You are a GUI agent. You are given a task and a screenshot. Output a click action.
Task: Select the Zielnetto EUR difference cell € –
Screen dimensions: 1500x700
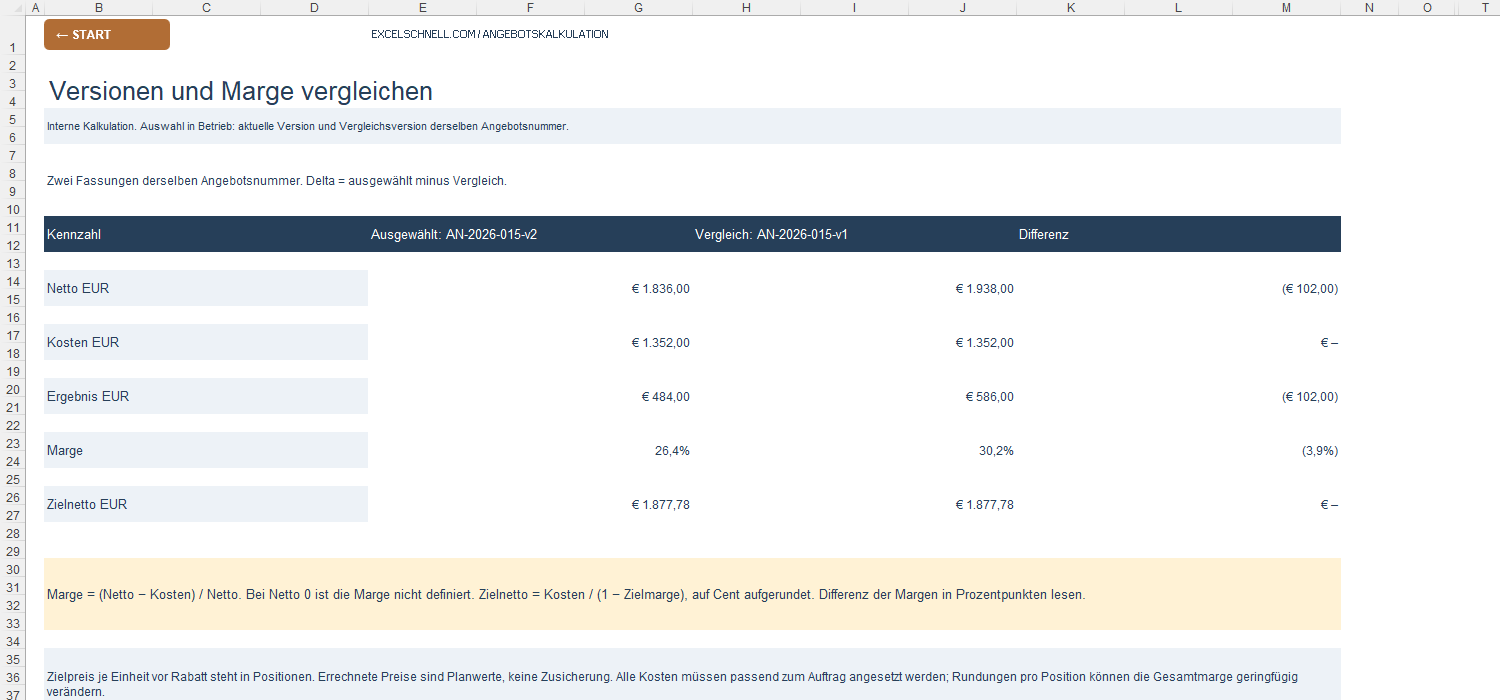tap(1329, 505)
